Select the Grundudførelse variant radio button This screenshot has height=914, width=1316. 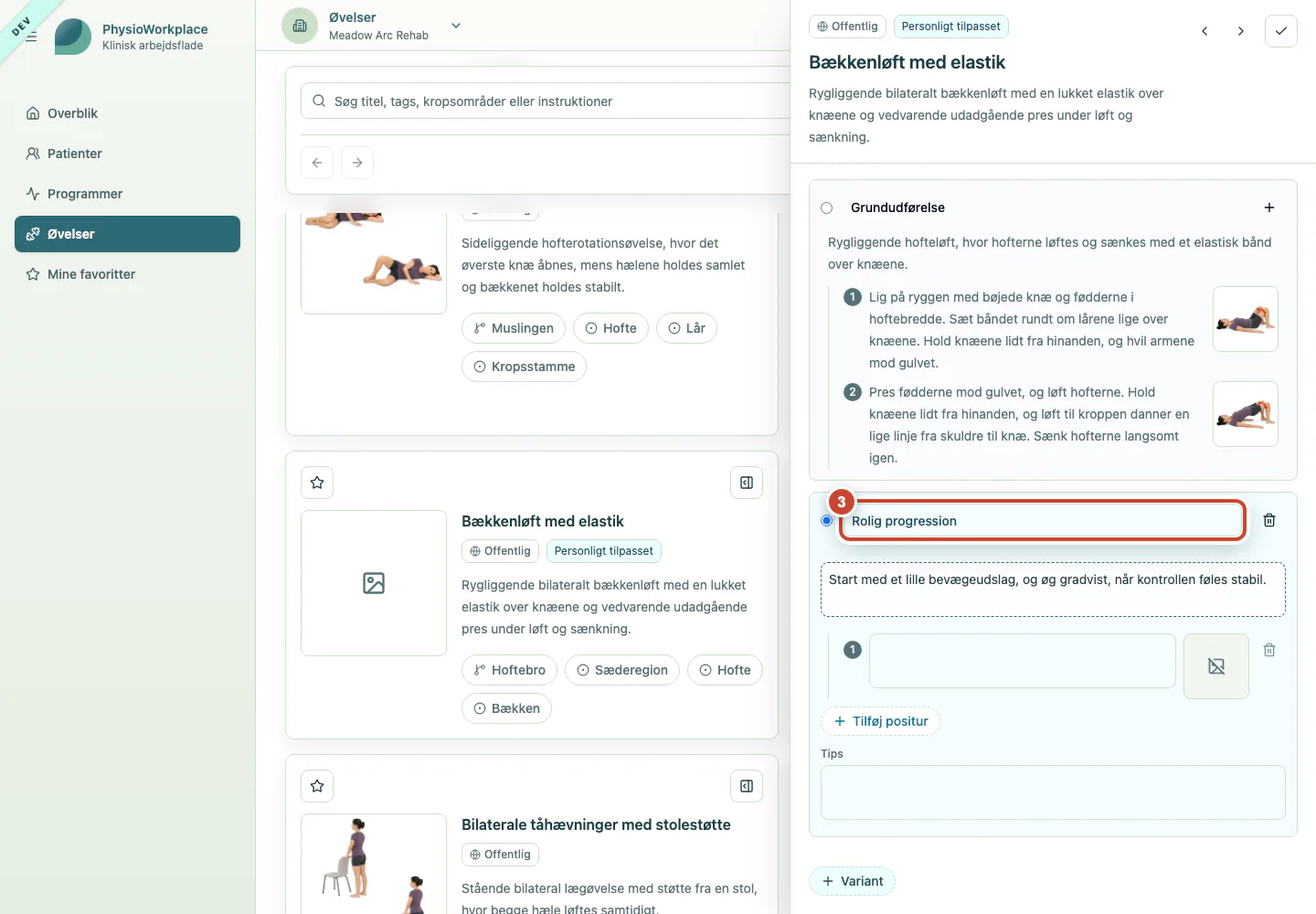pos(827,208)
